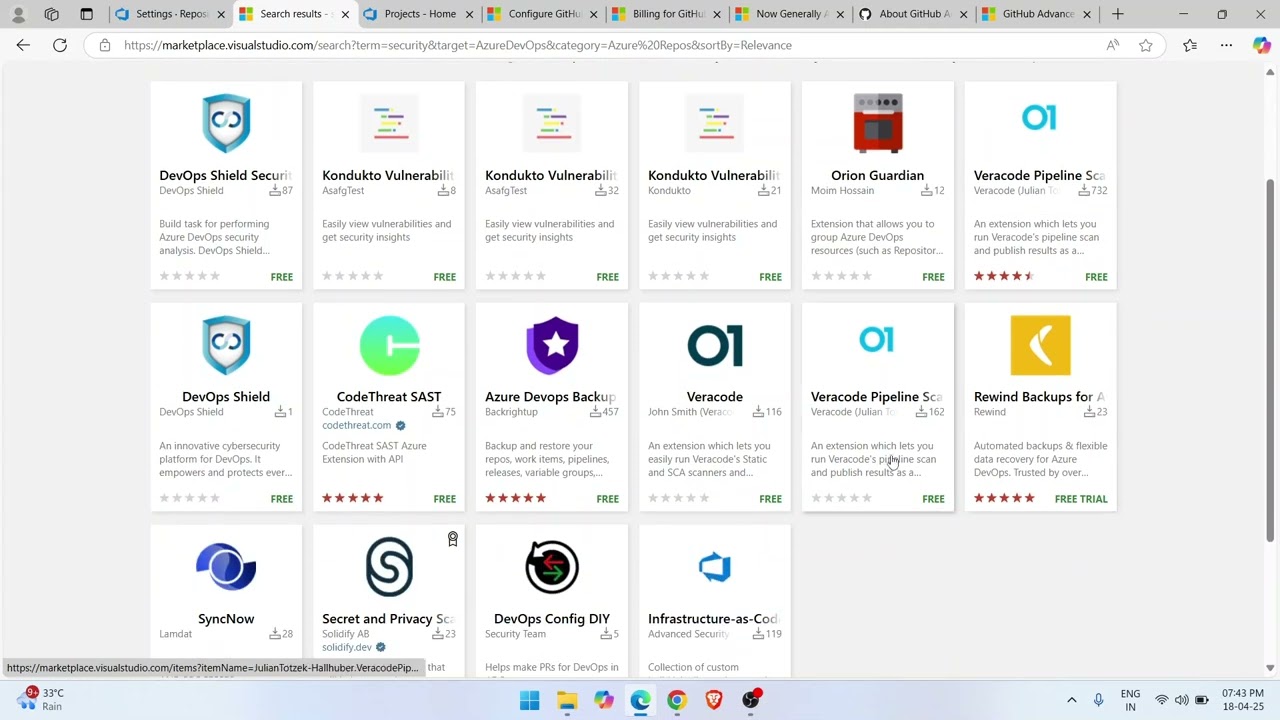This screenshot has width=1280, height=720.
Task: Open the Brave browser taskbar icon
Action: pos(714,700)
